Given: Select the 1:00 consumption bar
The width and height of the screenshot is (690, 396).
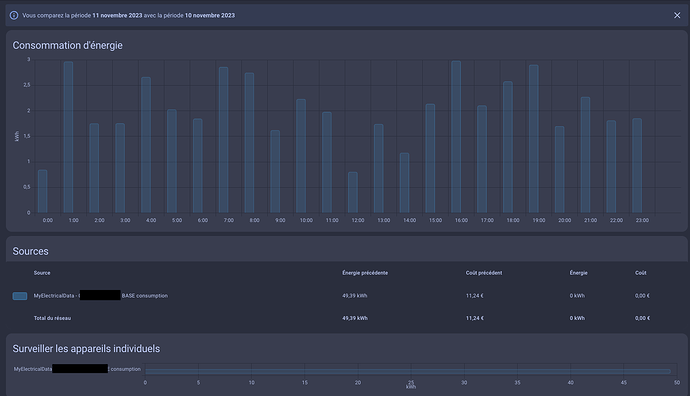Looking at the screenshot, I should pos(68,137).
